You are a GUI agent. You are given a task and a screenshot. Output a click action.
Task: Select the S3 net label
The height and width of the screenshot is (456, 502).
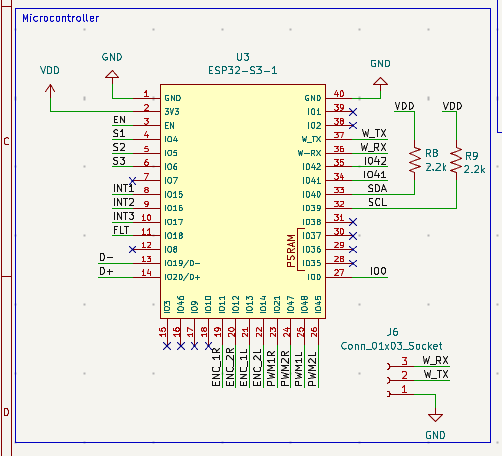[x=119, y=161]
